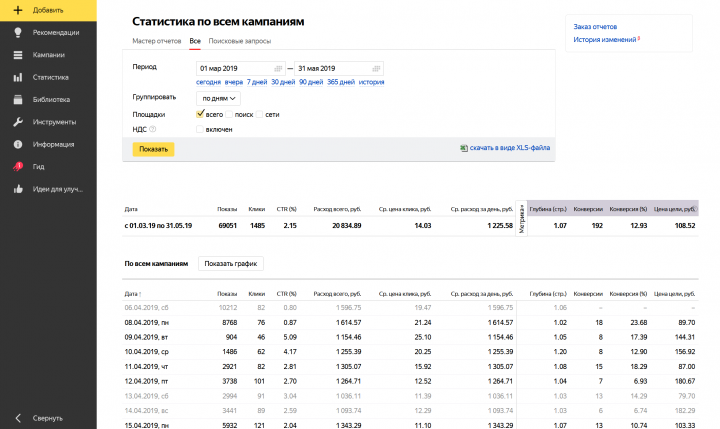Open calendar icon for start date field
720x429 pixels.
278,68
